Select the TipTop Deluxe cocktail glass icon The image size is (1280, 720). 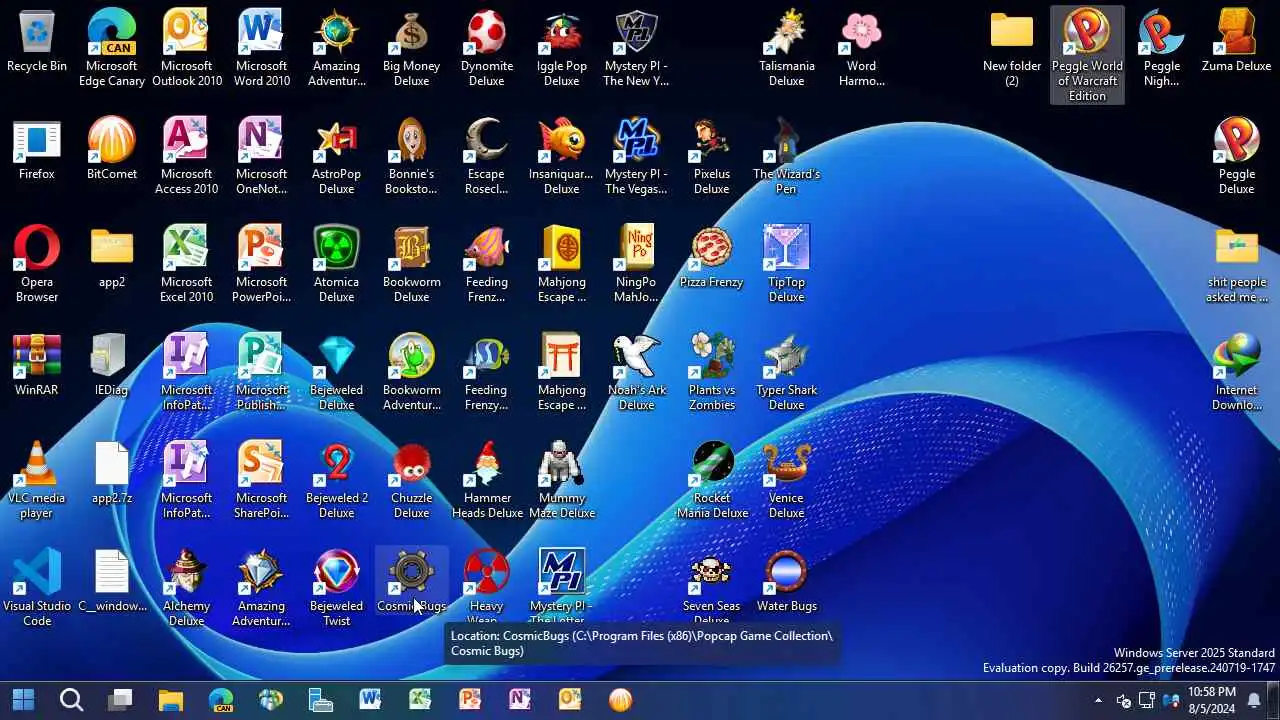[787, 263]
